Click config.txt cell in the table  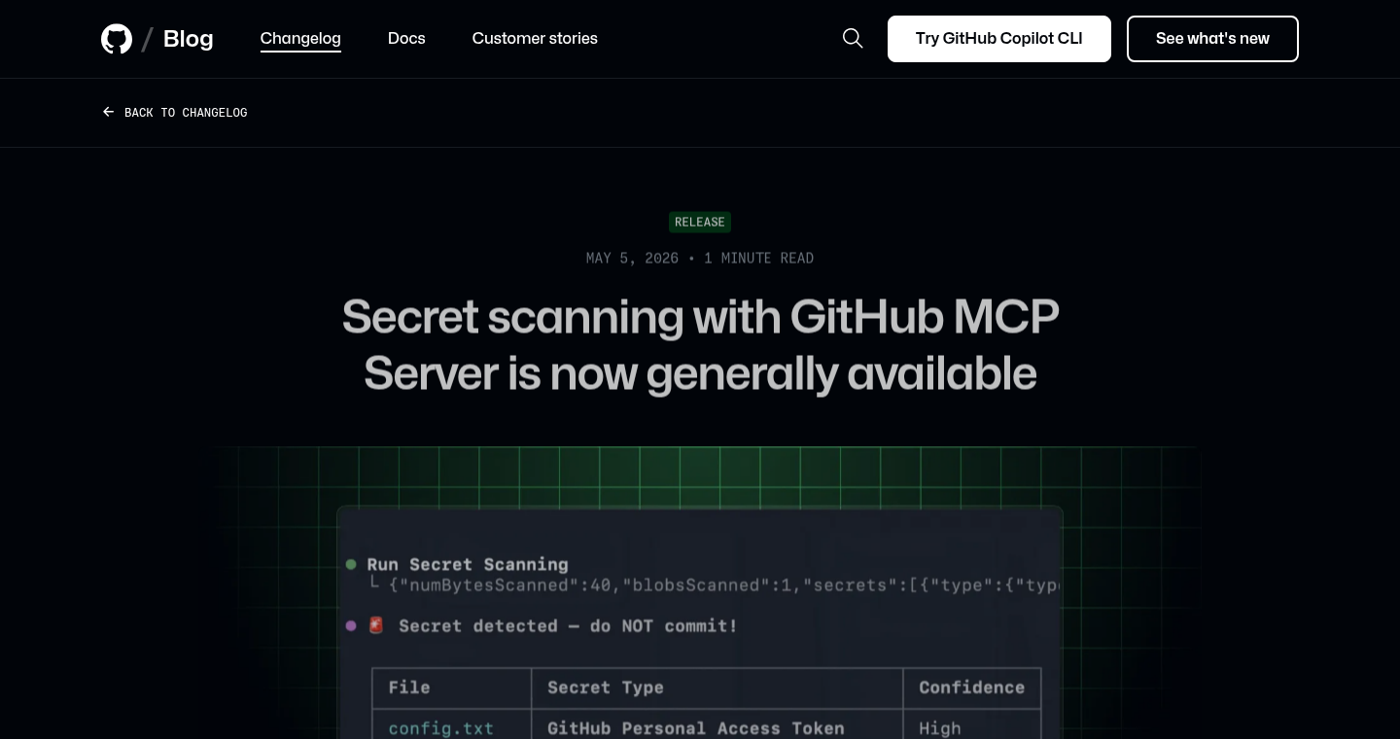point(441,728)
